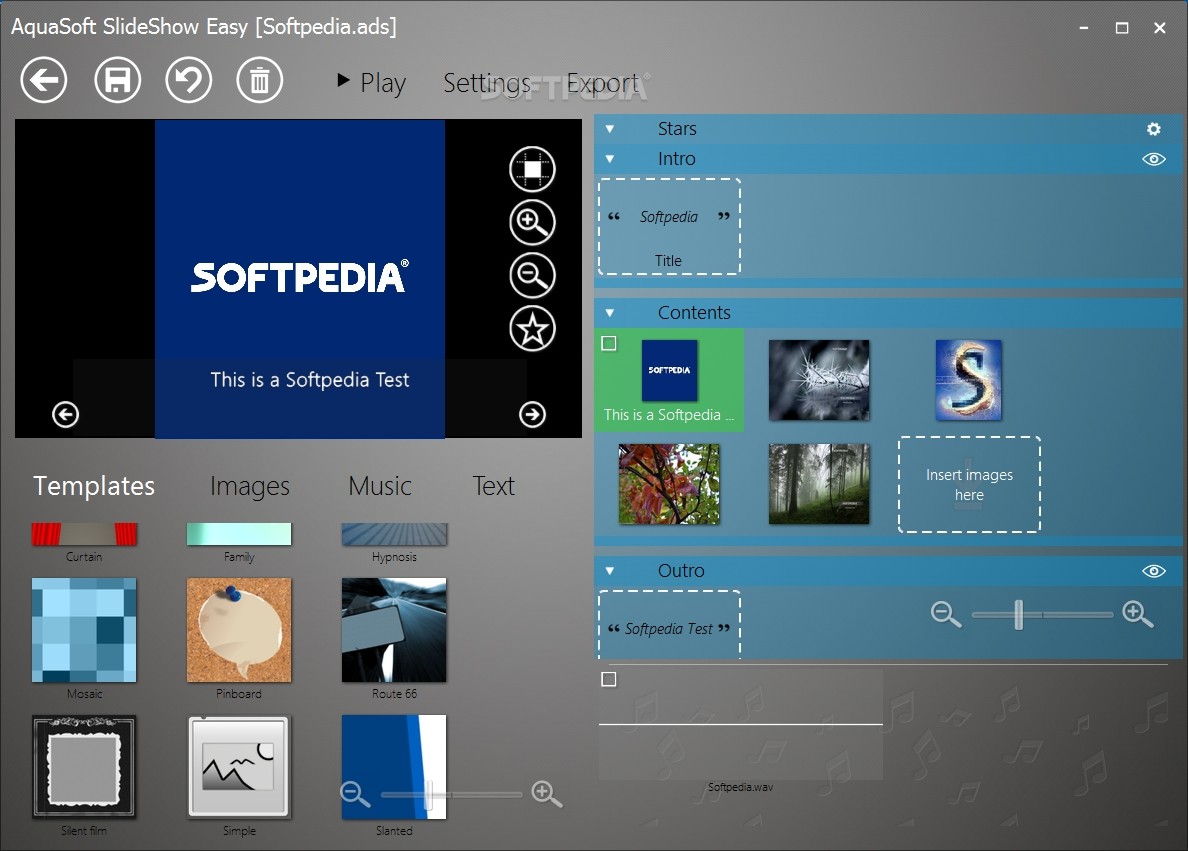Select the Silent film template
This screenshot has width=1188, height=851.
(84, 767)
